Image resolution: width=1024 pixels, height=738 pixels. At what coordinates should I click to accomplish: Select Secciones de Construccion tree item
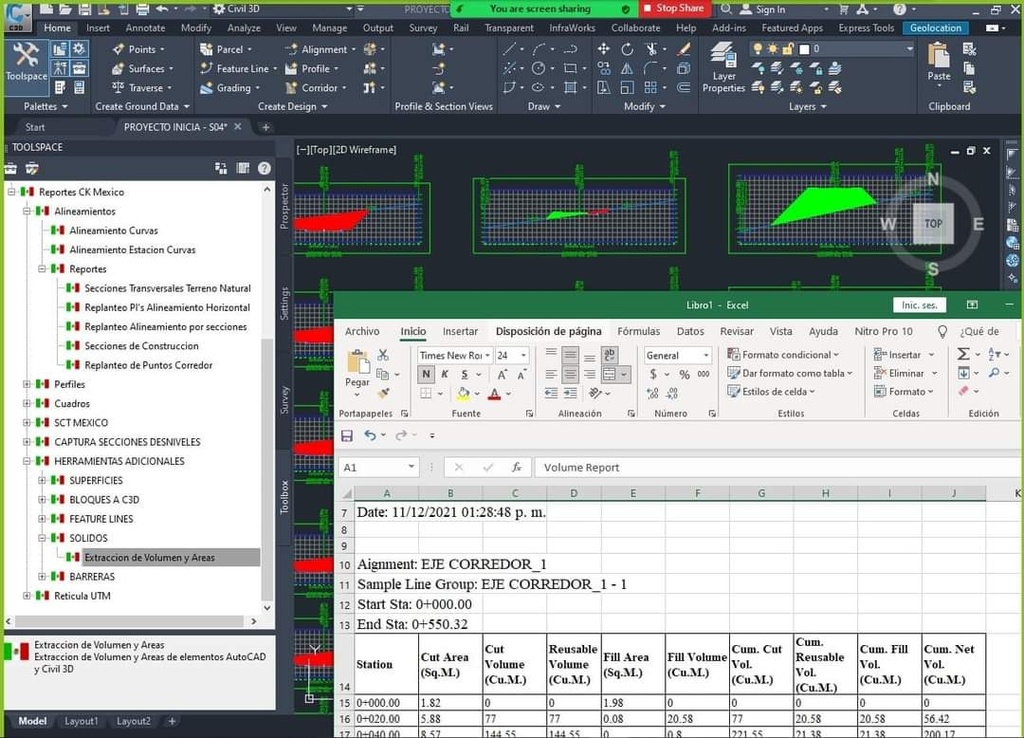(x=141, y=345)
